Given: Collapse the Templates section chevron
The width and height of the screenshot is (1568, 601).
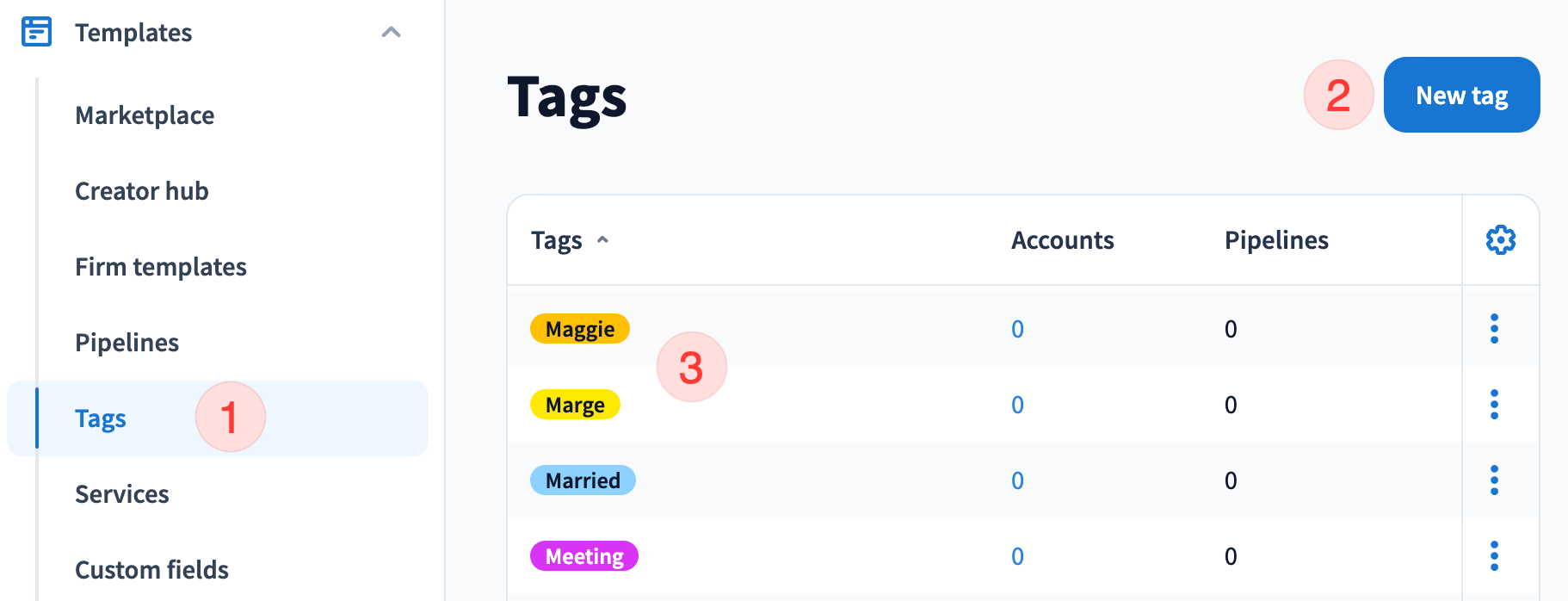Looking at the screenshot, I should tap(391, 33).
